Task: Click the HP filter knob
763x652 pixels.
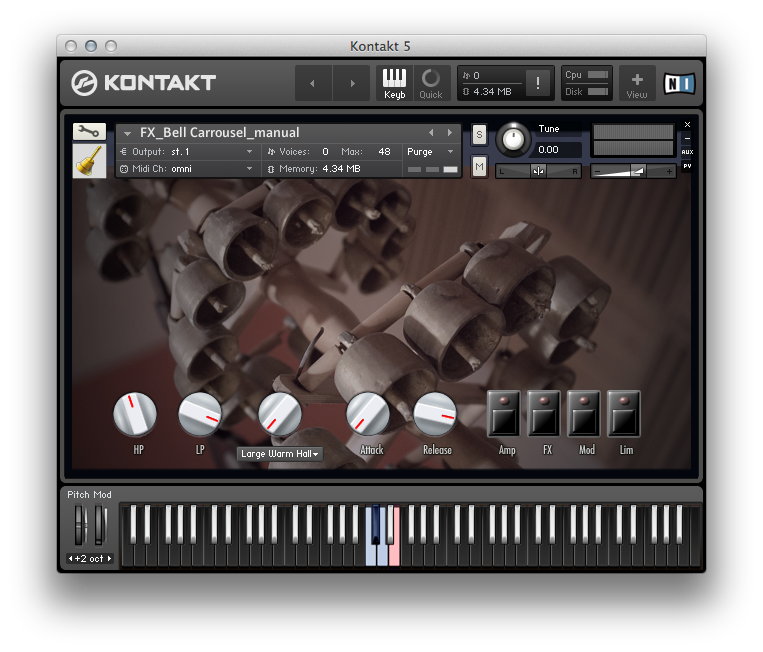Action: click(135, 414)
